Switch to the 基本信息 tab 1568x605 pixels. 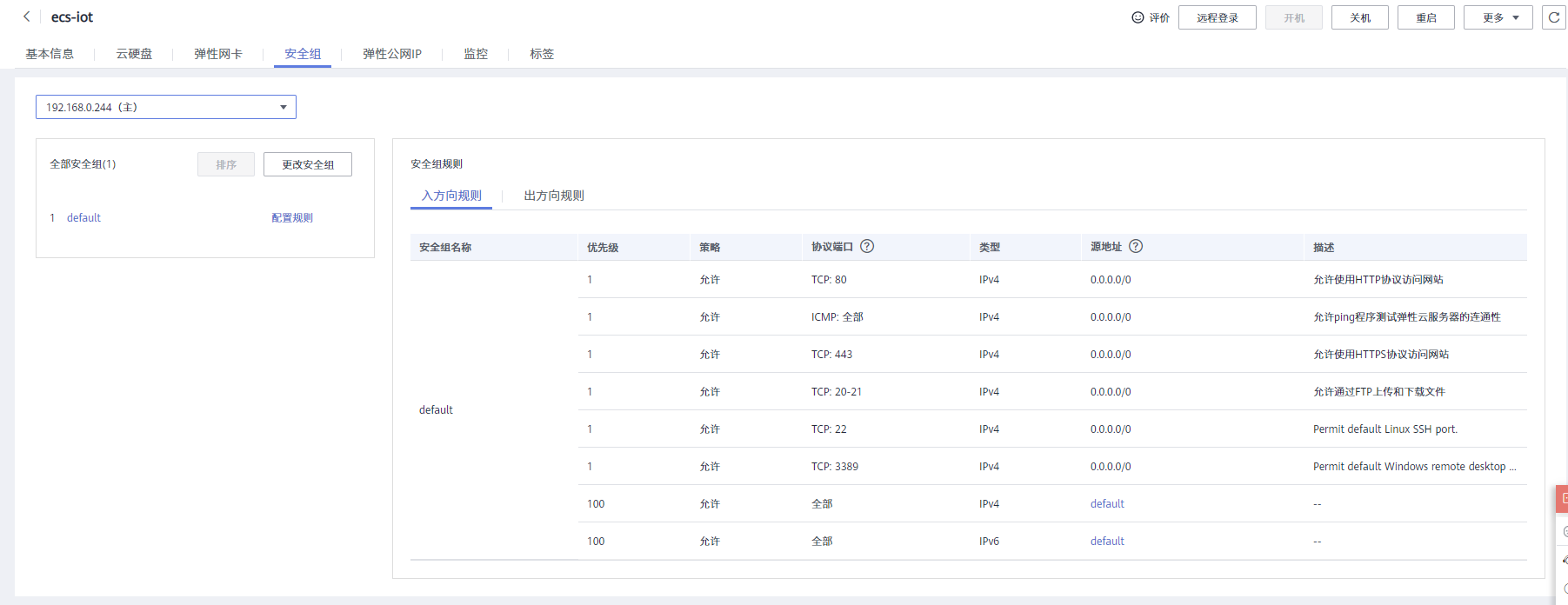click(x=50, y=54)
